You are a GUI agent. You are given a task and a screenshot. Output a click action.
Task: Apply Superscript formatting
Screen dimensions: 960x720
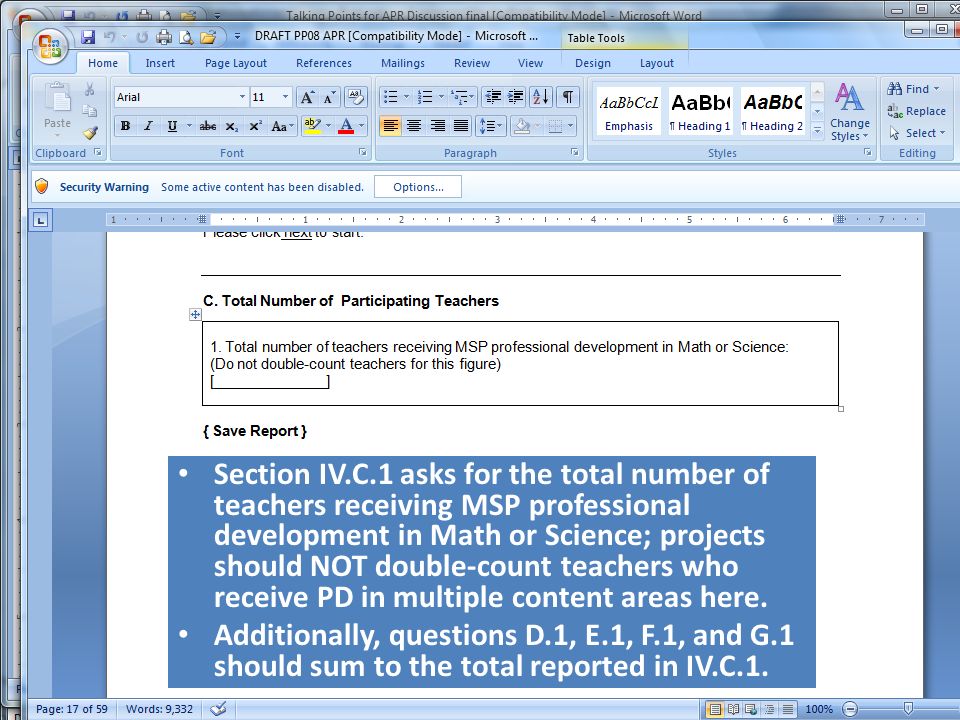pos(255,126)
